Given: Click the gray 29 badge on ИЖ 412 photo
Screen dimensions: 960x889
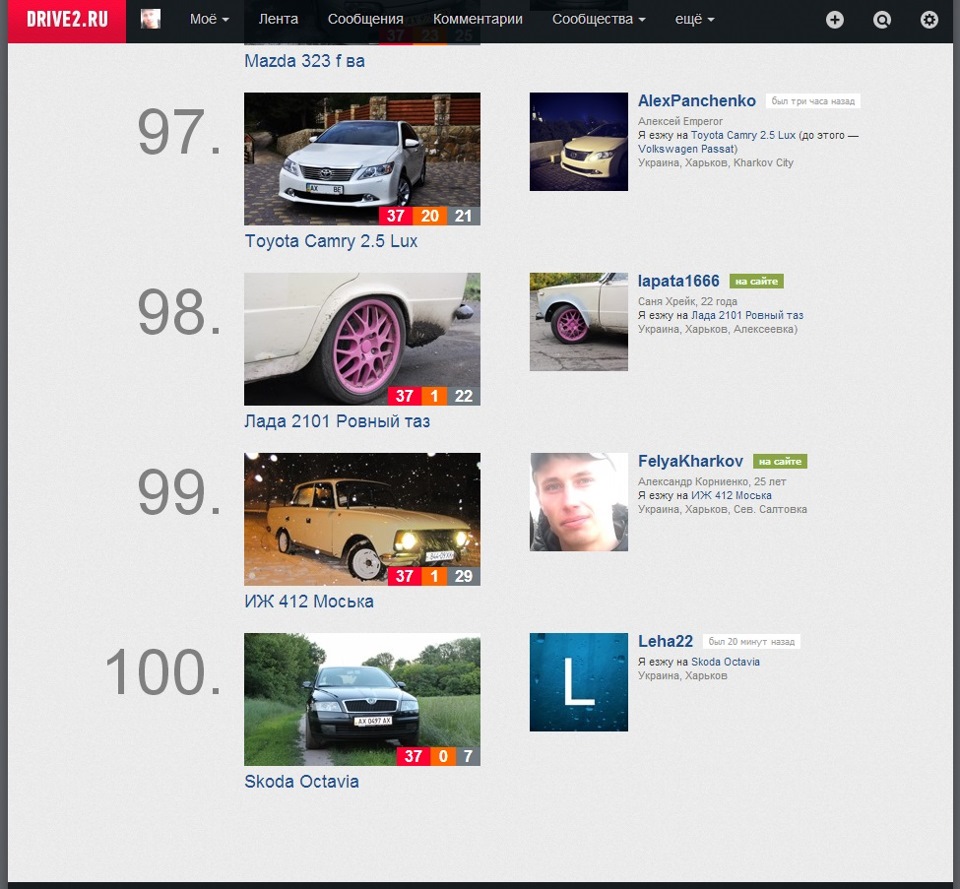Looking at the screenshot, I should (463, 576).
